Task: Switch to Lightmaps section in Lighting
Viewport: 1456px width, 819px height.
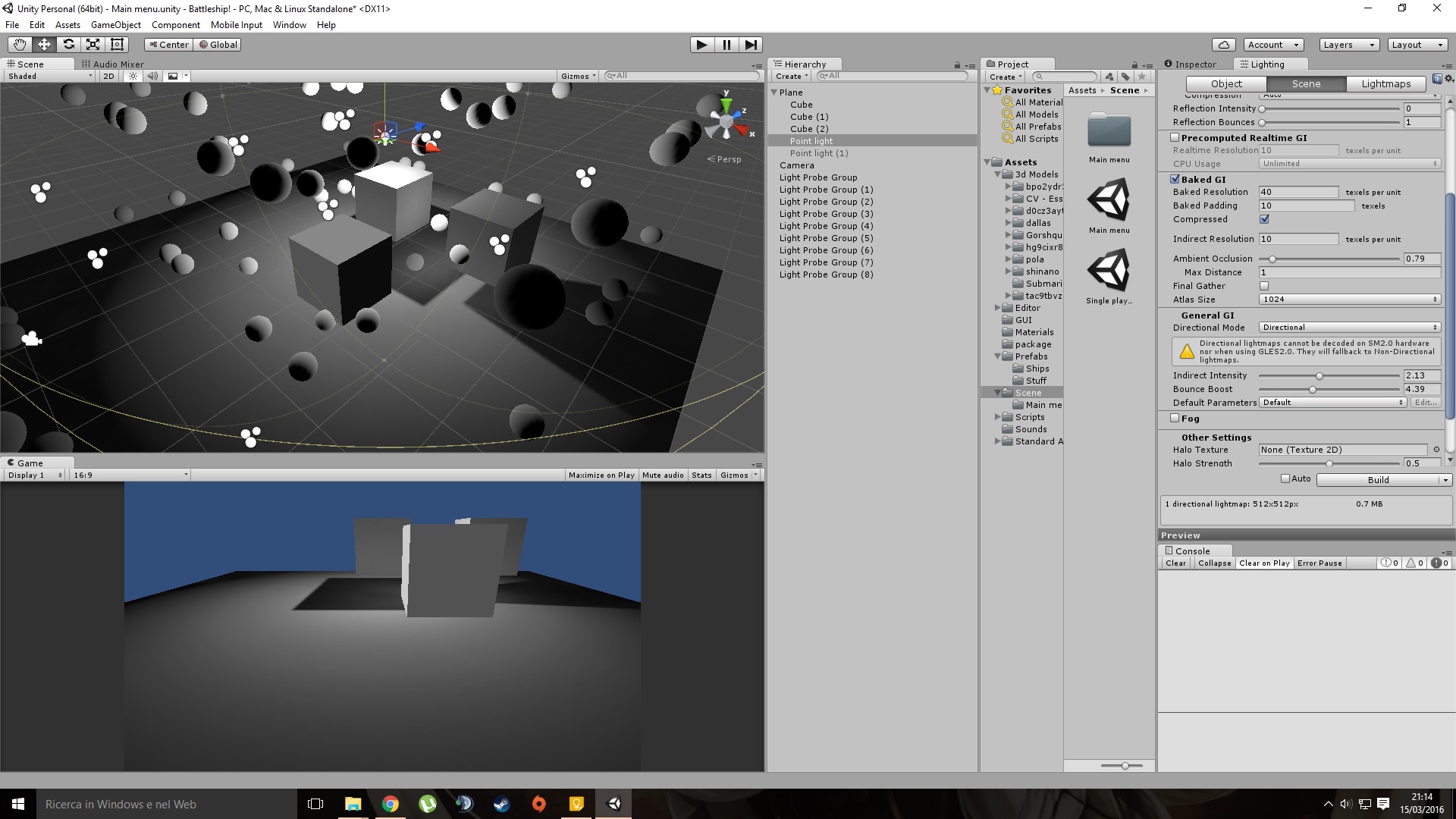Action: click(1386, 84)
